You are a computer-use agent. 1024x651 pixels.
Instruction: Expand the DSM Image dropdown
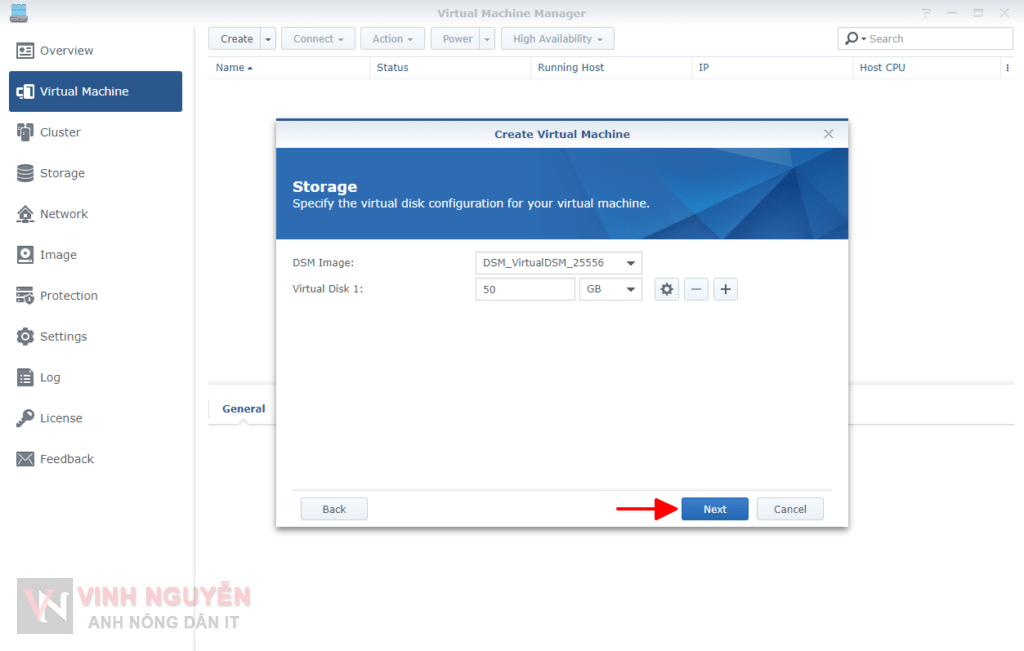630,263
